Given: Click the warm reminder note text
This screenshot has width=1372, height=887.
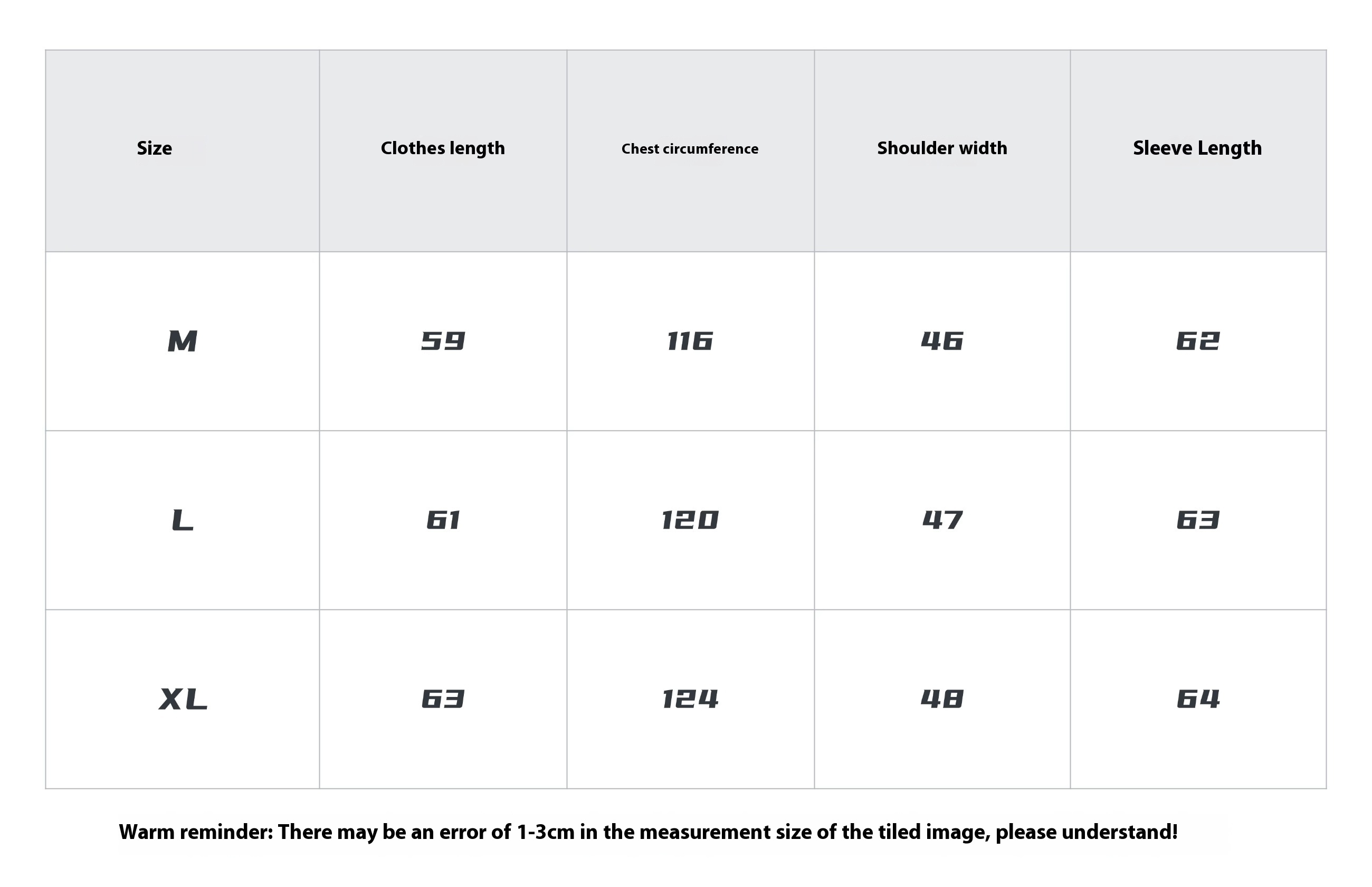Looking at the screenshot, I should click(x=648, y=832).
